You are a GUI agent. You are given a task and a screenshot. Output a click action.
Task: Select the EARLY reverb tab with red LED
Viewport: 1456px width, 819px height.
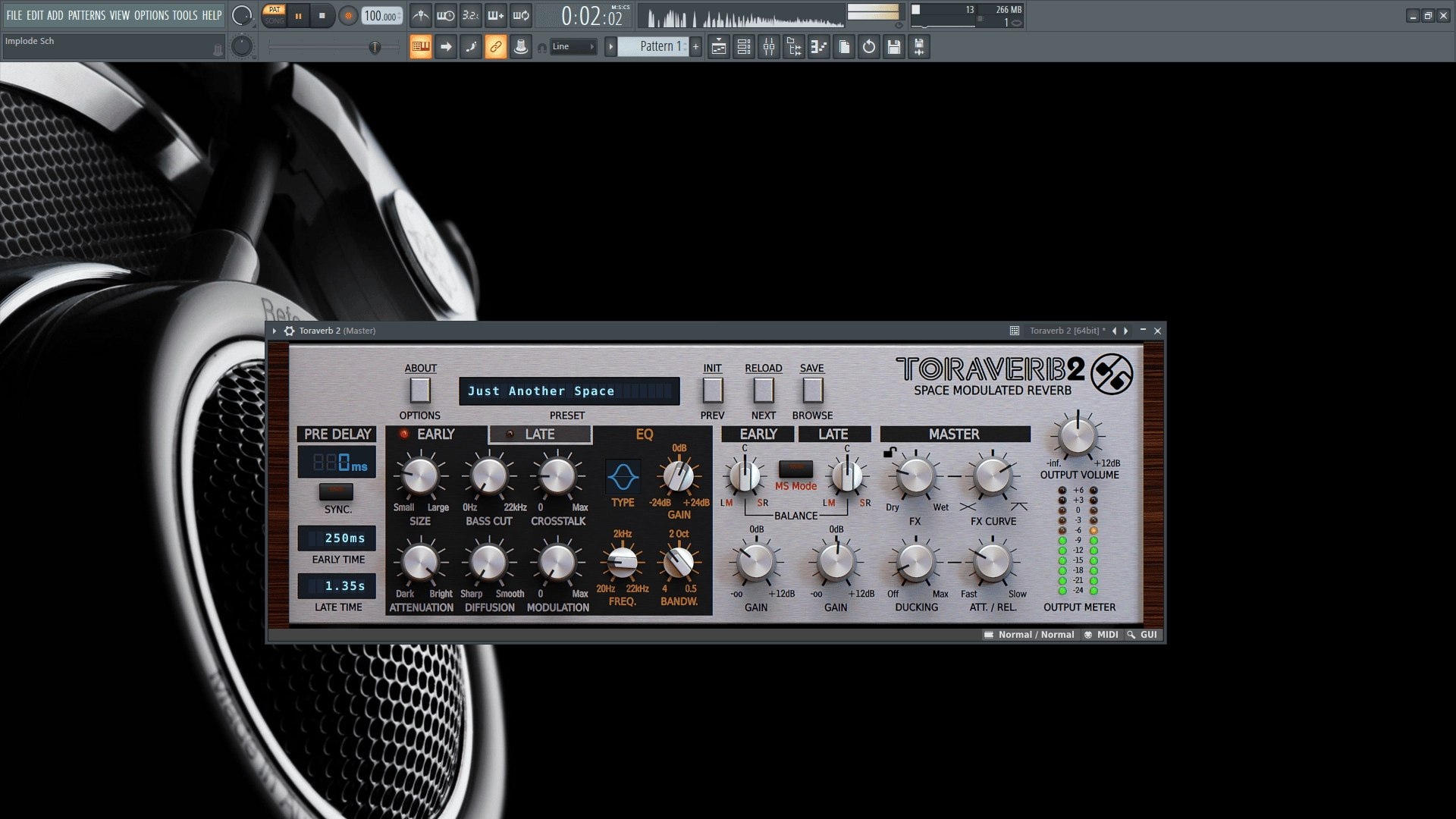437,435
